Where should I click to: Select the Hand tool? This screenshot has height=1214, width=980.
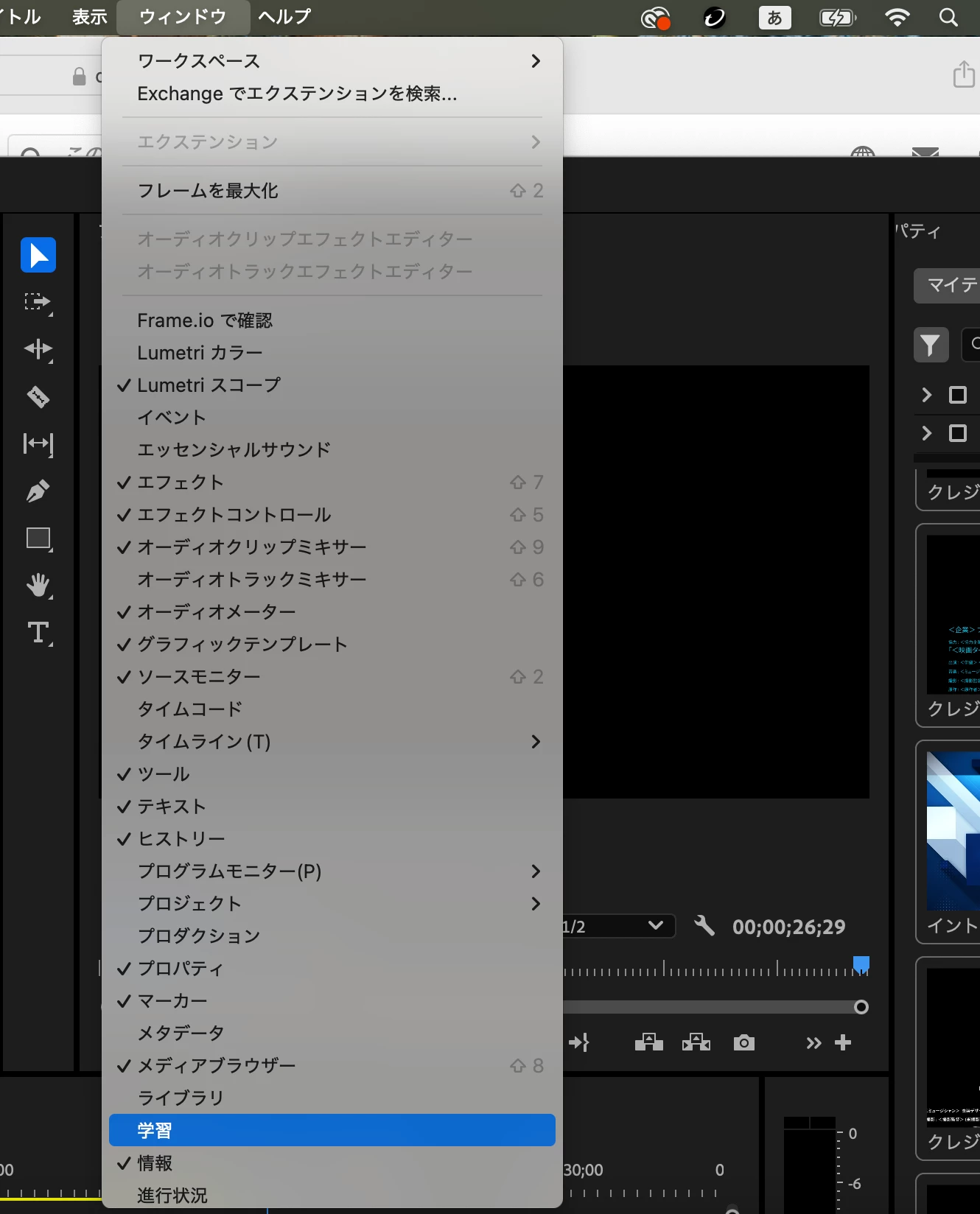[x=38, y=586]
